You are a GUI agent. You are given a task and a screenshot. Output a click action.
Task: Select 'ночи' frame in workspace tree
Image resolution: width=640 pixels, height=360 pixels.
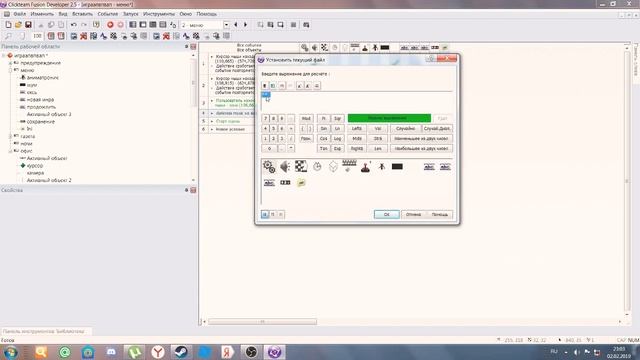click(x=26, y=144)
